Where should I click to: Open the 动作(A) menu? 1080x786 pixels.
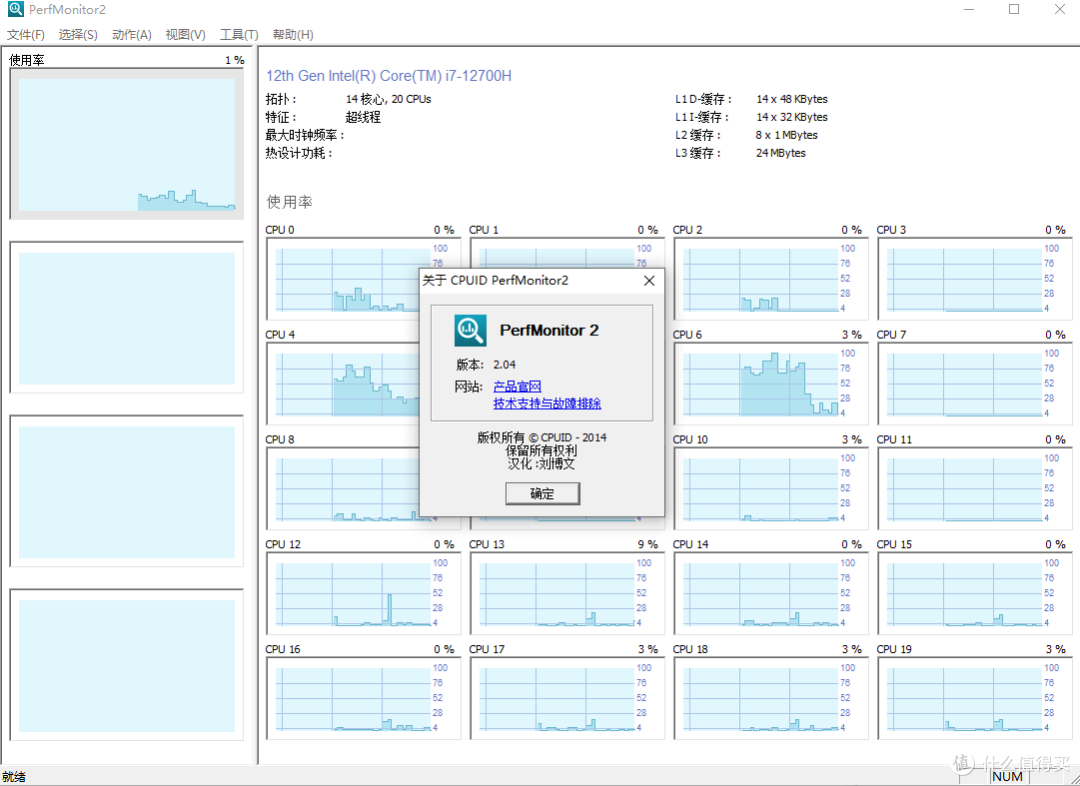132,35
